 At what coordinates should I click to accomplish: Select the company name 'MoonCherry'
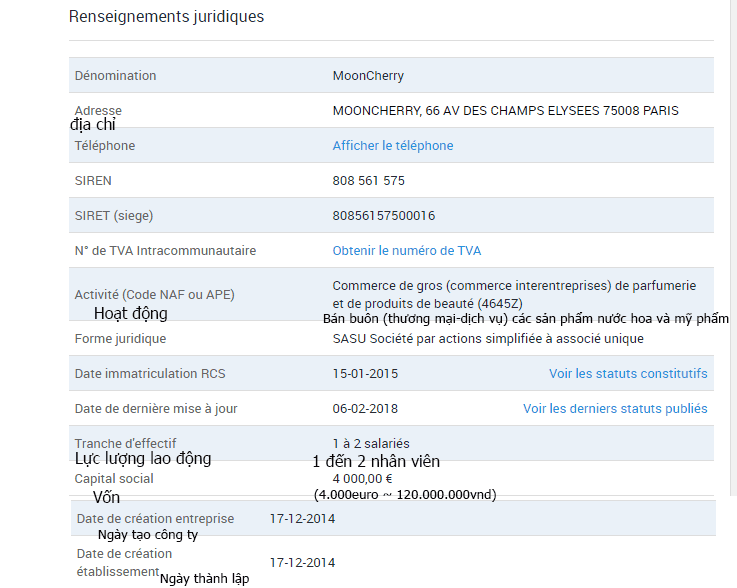pyautogui.click(x=368, y=76)
